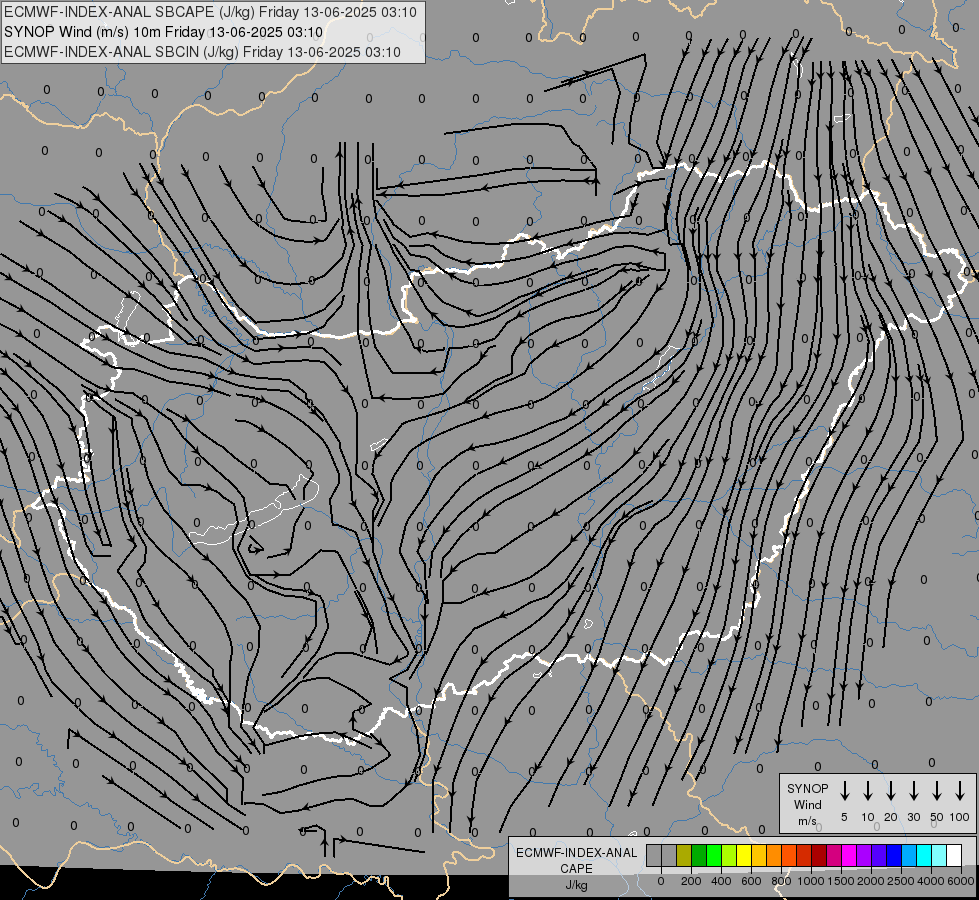Click the 1000 tick label on CAPE scale
Image resolution: width=979 pixels, height=900 pixels.
pyautogui.click(x=811, y=881)
